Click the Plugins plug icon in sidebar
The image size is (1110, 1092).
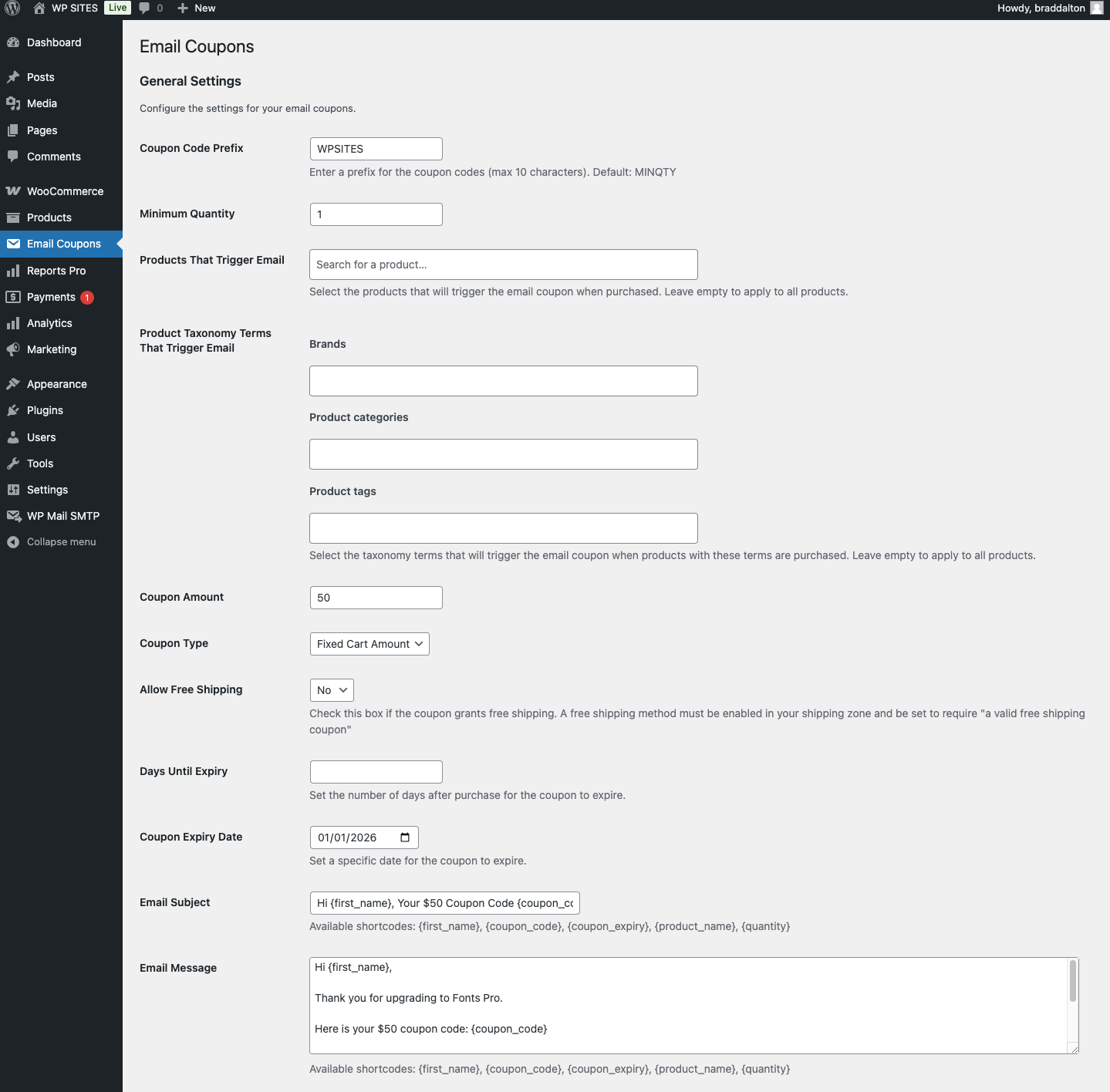click(x=13, y=410)
